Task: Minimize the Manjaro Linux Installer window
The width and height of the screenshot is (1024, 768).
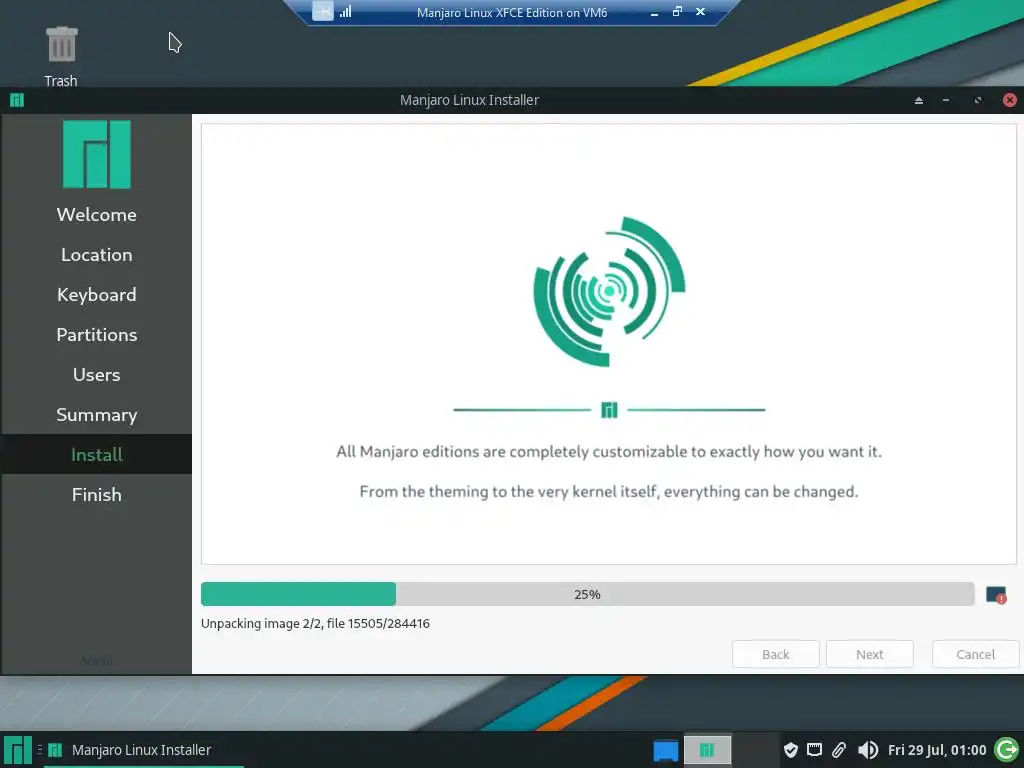Action: coord(946,100)
